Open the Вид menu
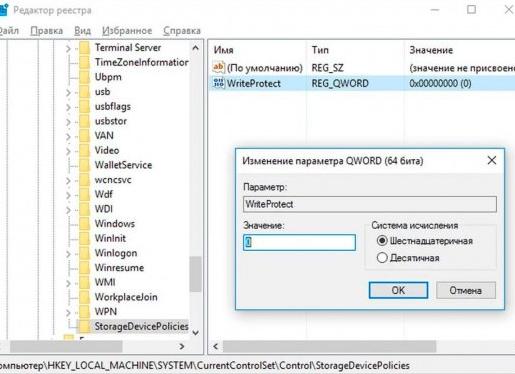 (82, 31)
